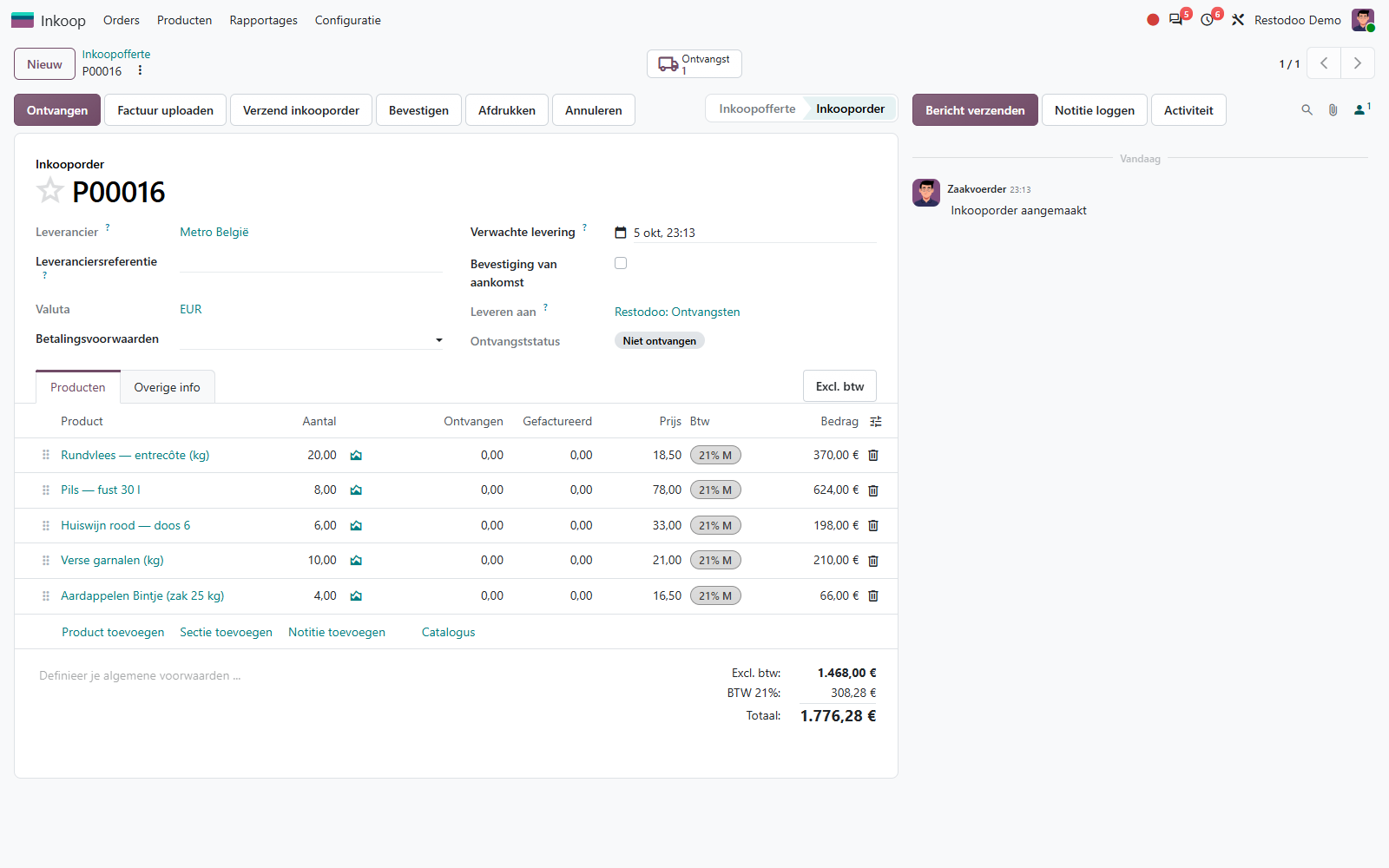Open the actions menu next to P00016
Viewport: 1389px width, 868px height.
(x=140, y=71)
